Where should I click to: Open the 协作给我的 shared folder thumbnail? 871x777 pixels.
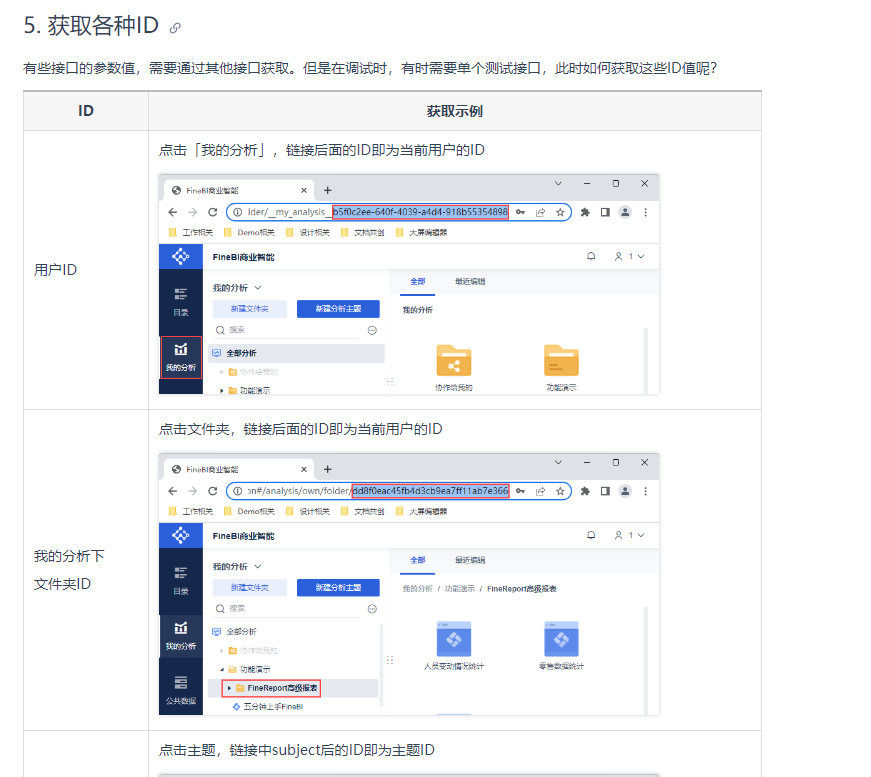tap(454, 361)
